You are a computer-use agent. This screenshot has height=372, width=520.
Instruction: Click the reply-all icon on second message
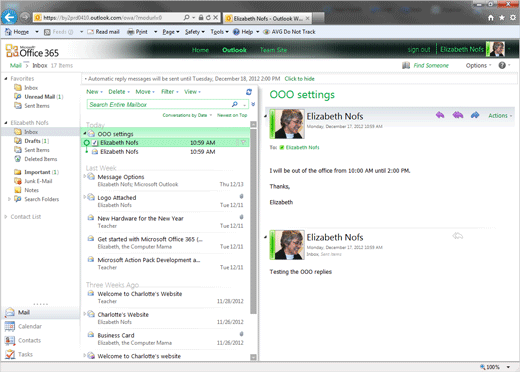(x=458, y=236)
